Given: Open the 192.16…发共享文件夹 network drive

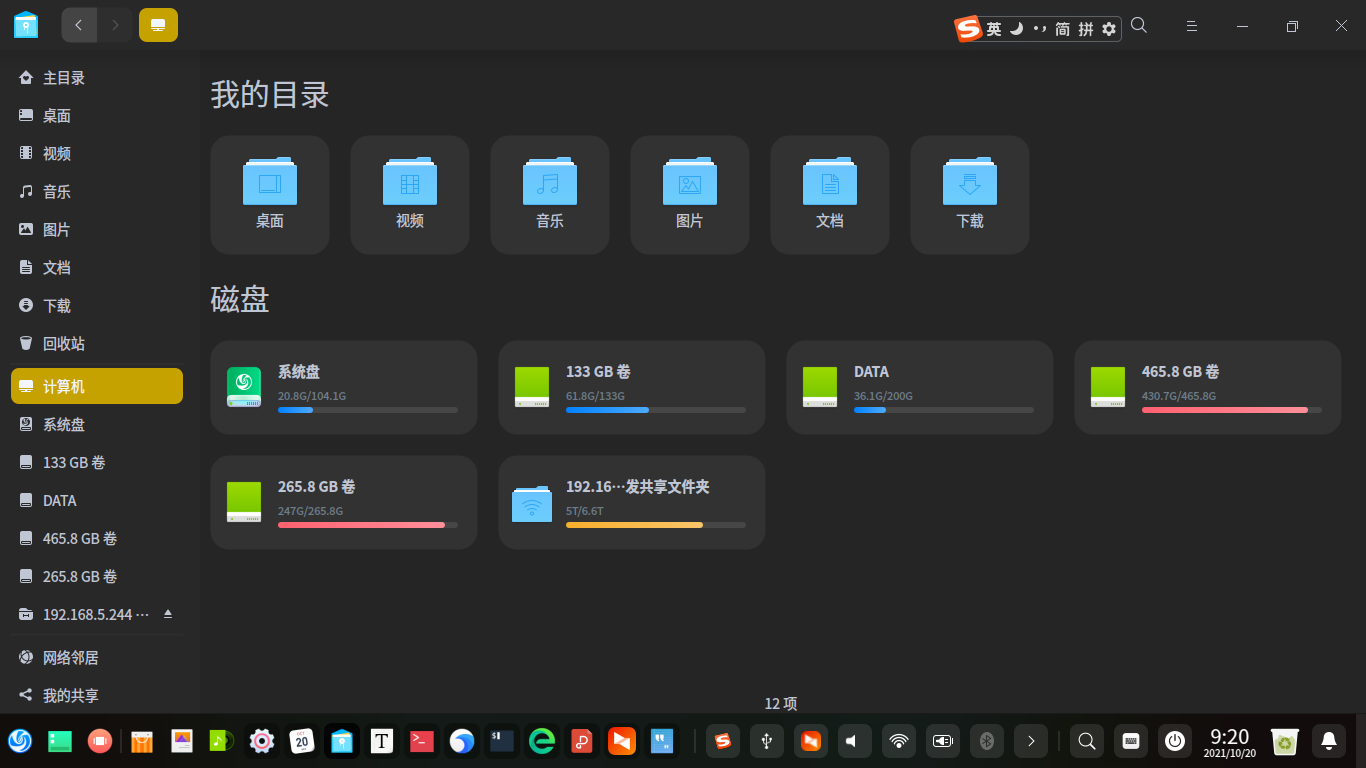Looking at the screenshot, I should point(631,503).
